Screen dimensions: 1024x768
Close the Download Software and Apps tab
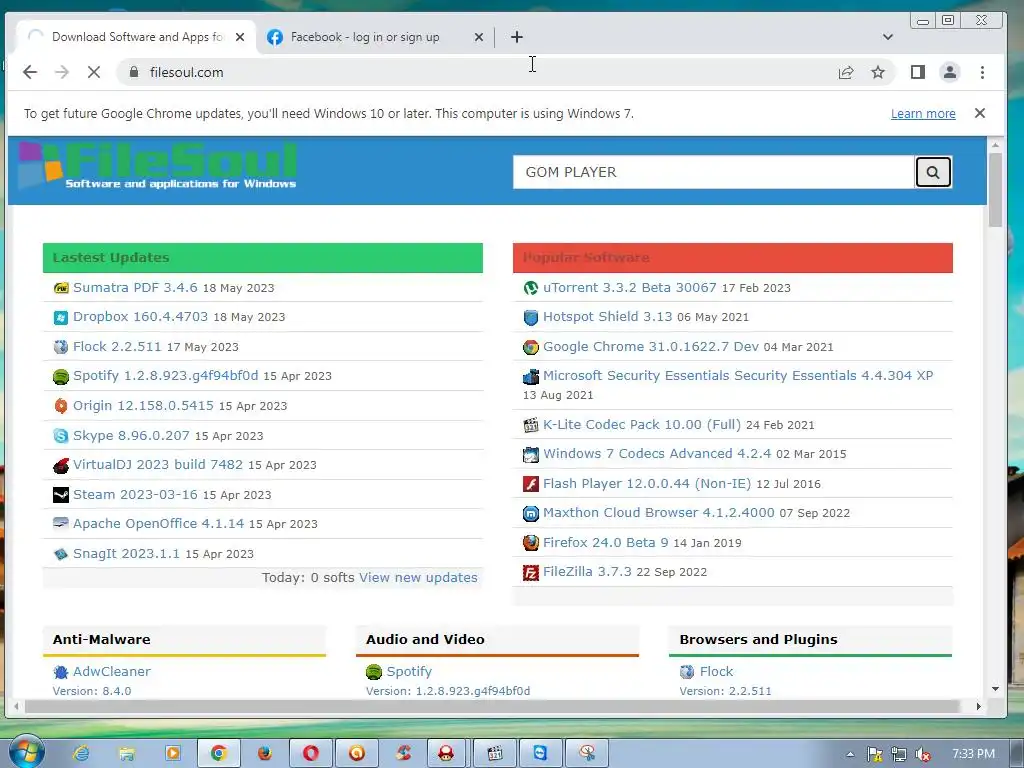pos(240,37)
